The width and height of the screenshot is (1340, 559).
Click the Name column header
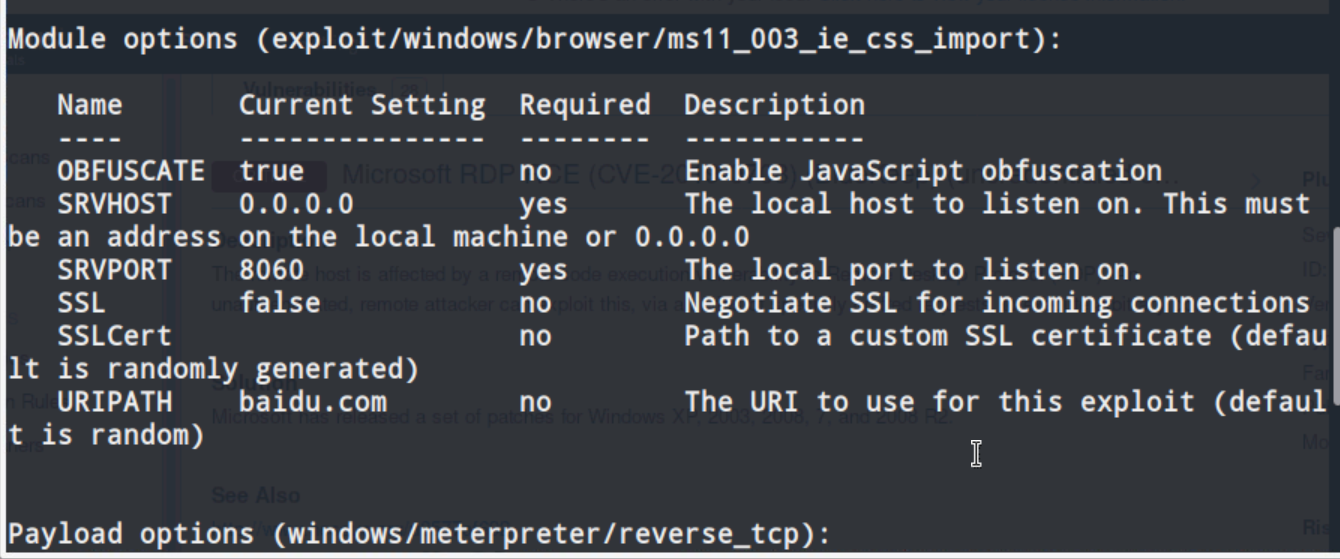tap(90, 105)
